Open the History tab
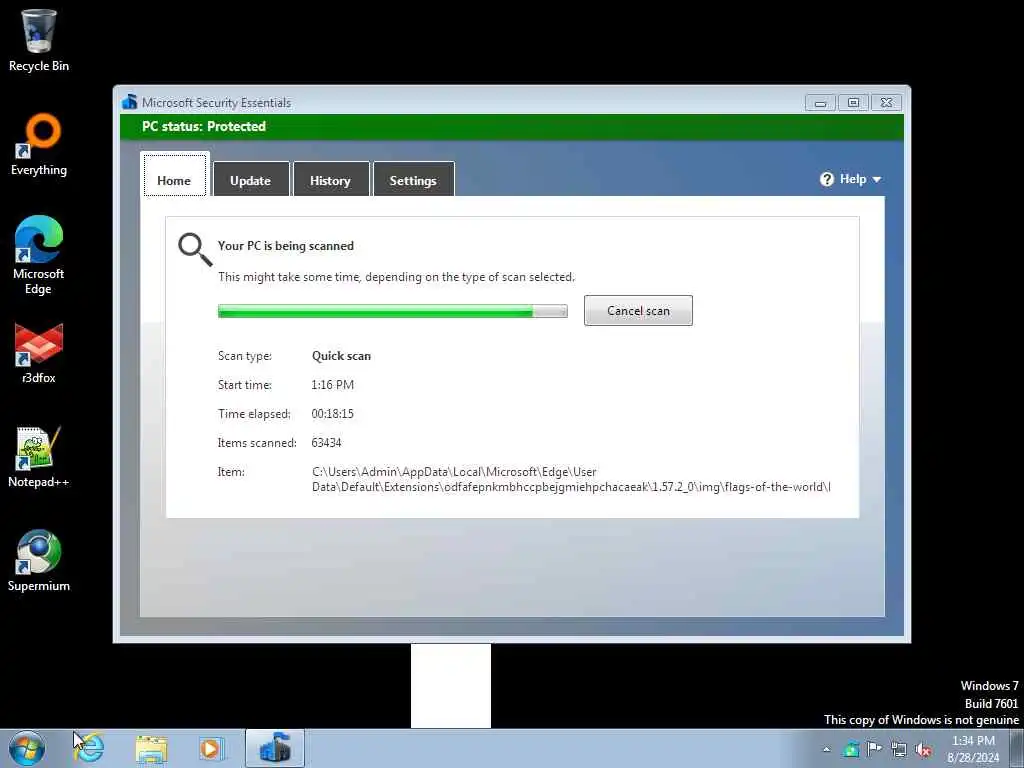The image size is (1024, 768). click(330, 179)
